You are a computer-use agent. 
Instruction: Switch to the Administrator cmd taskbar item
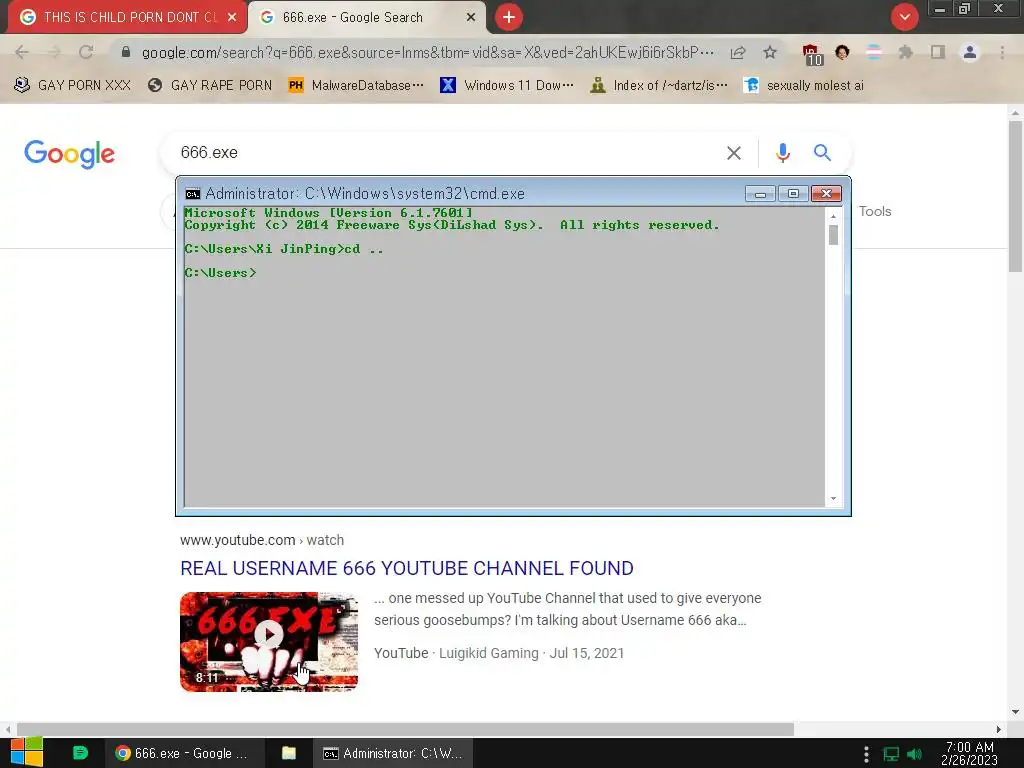[x=393, y=753]
